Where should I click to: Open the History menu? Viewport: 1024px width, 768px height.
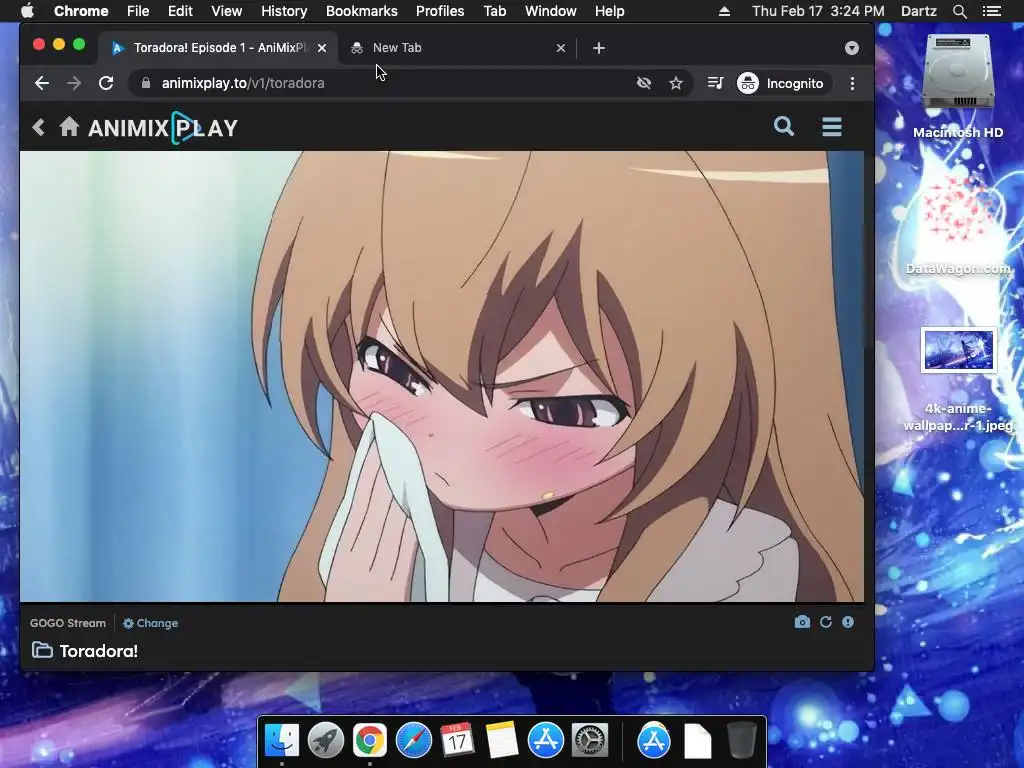(284, 11)
